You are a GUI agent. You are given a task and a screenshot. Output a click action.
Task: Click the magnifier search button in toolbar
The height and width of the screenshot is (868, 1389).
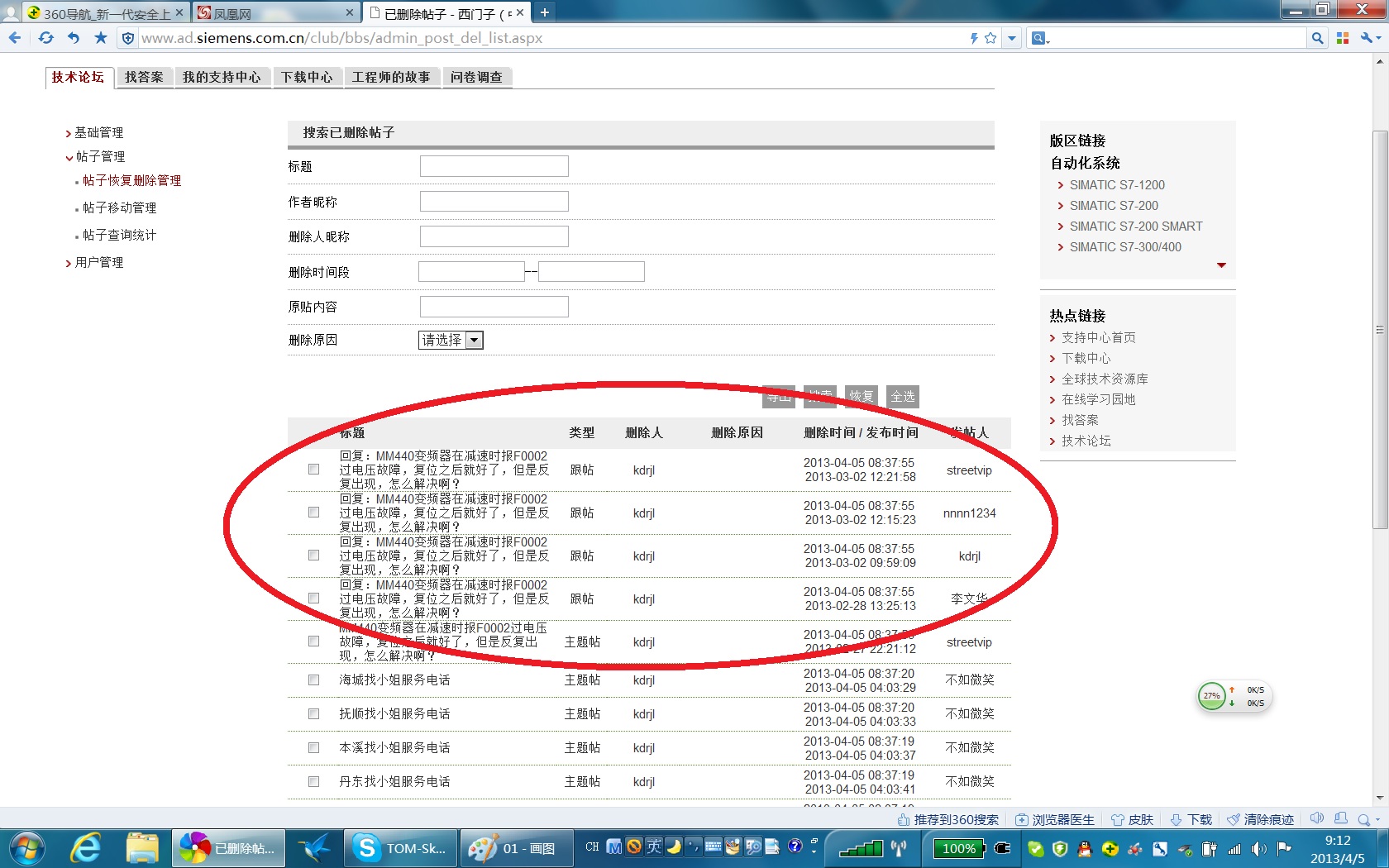pos(1318,38)
